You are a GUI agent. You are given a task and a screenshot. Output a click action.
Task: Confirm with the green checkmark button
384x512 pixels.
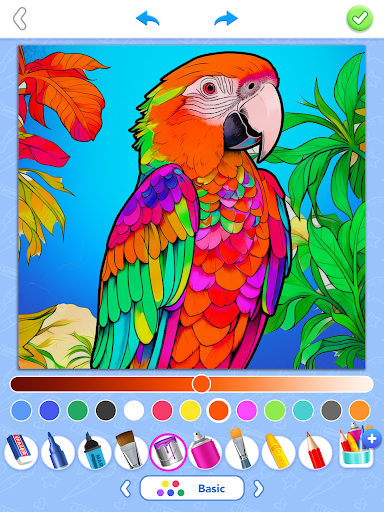click(360, 18)
